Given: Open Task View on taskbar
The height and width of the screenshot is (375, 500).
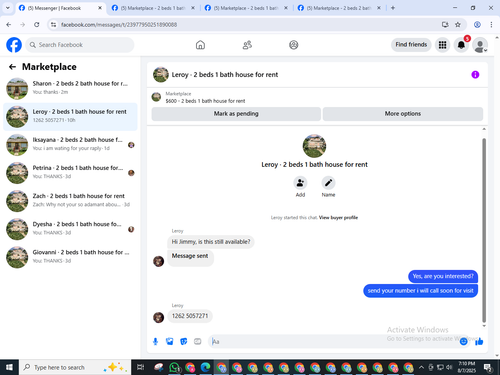Looking at the screenshot, I should (x=141, y=367).
